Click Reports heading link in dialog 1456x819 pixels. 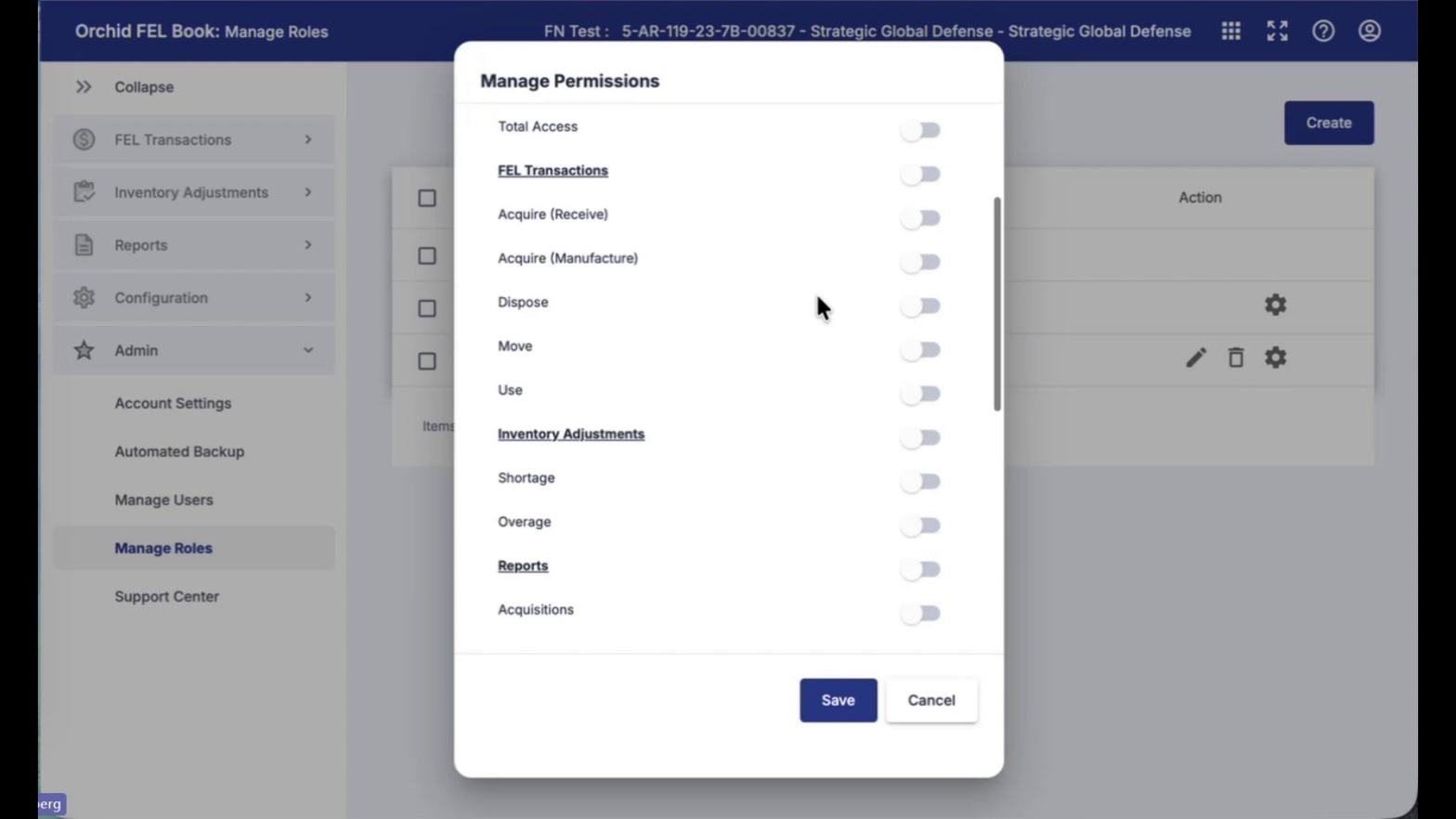[523, 565]
